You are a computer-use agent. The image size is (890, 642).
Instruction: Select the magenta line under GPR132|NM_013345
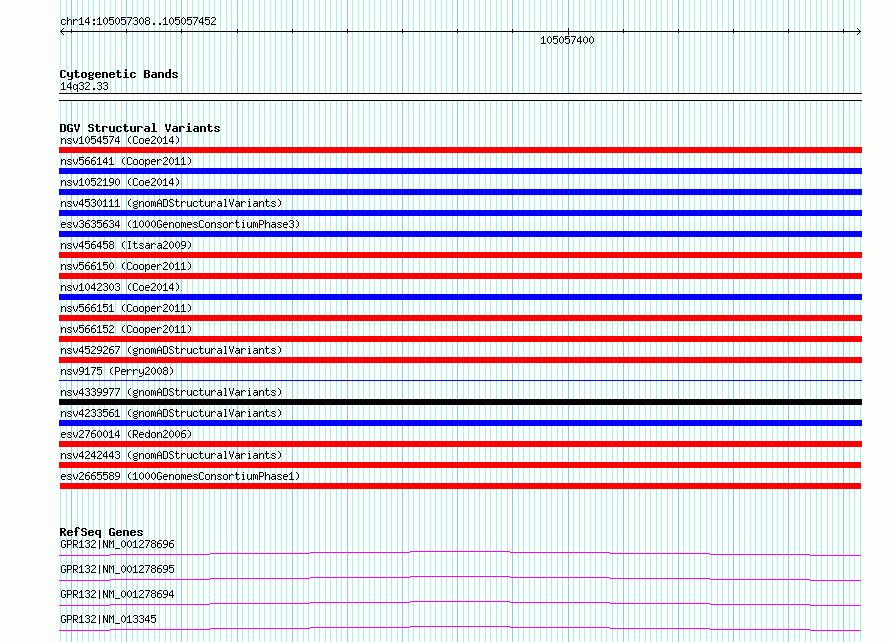click(x=460, y=628)
